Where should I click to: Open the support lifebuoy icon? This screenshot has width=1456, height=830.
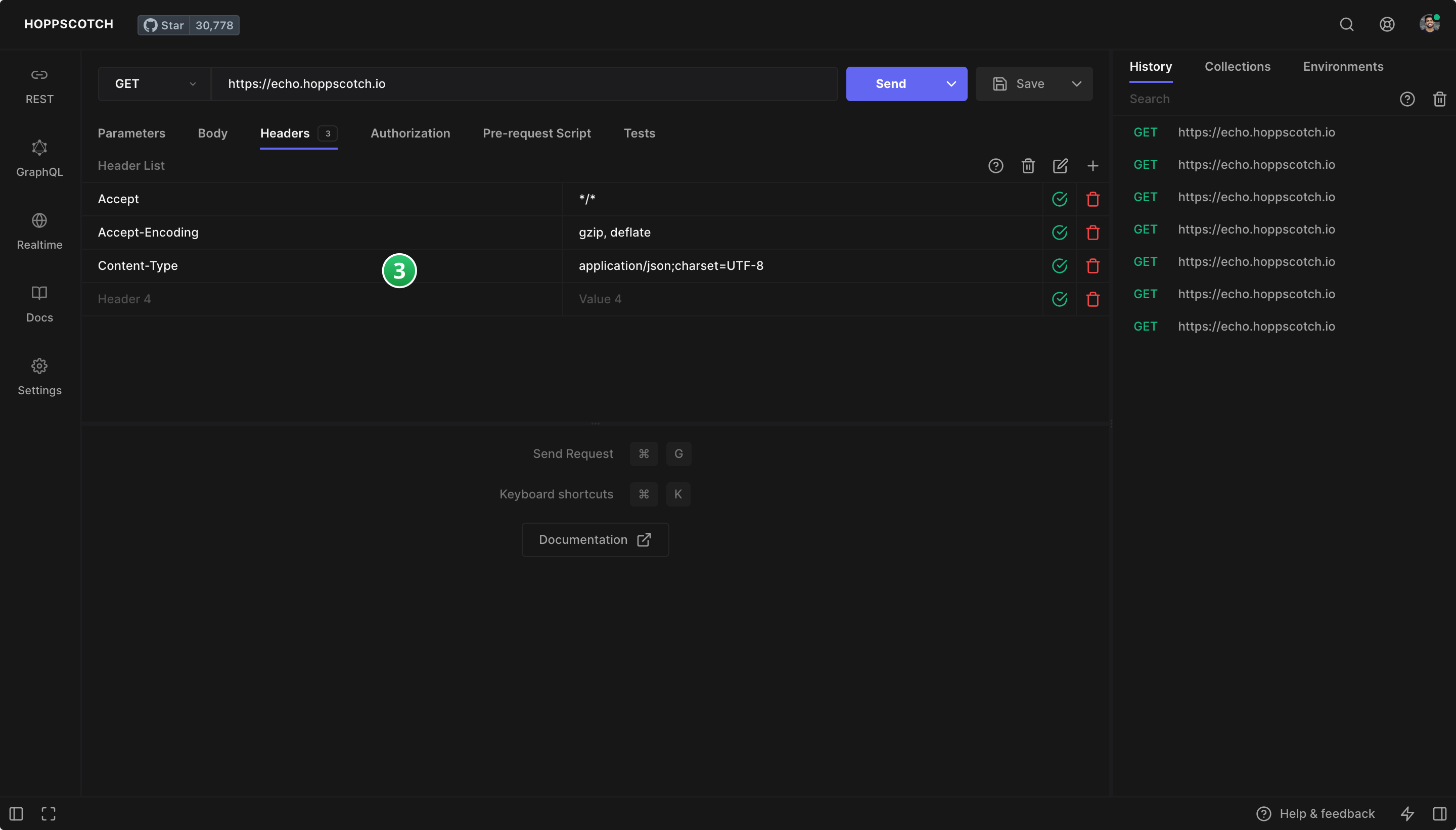(x=1386, y=24)
